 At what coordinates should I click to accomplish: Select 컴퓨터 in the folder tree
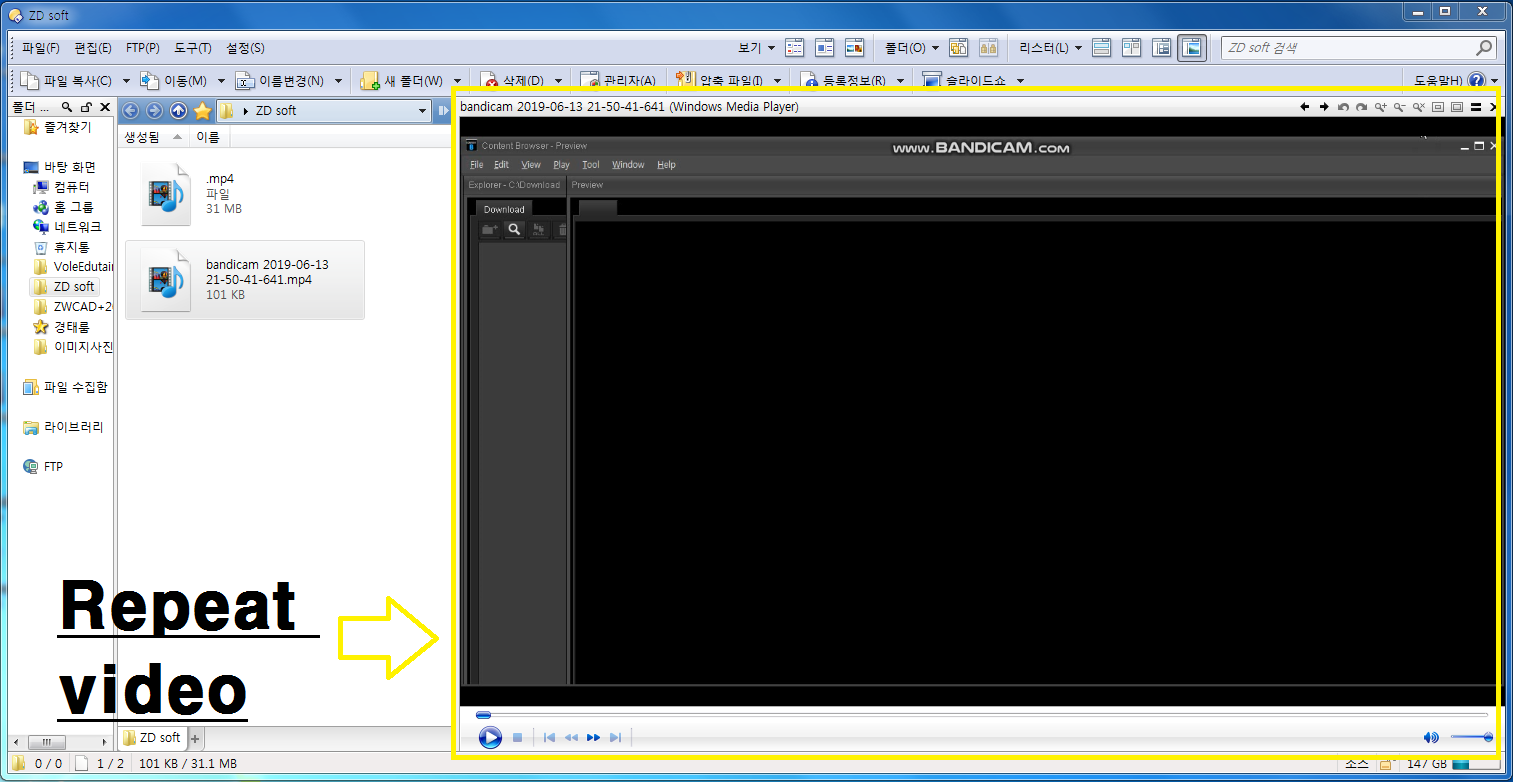pos(62,187)
